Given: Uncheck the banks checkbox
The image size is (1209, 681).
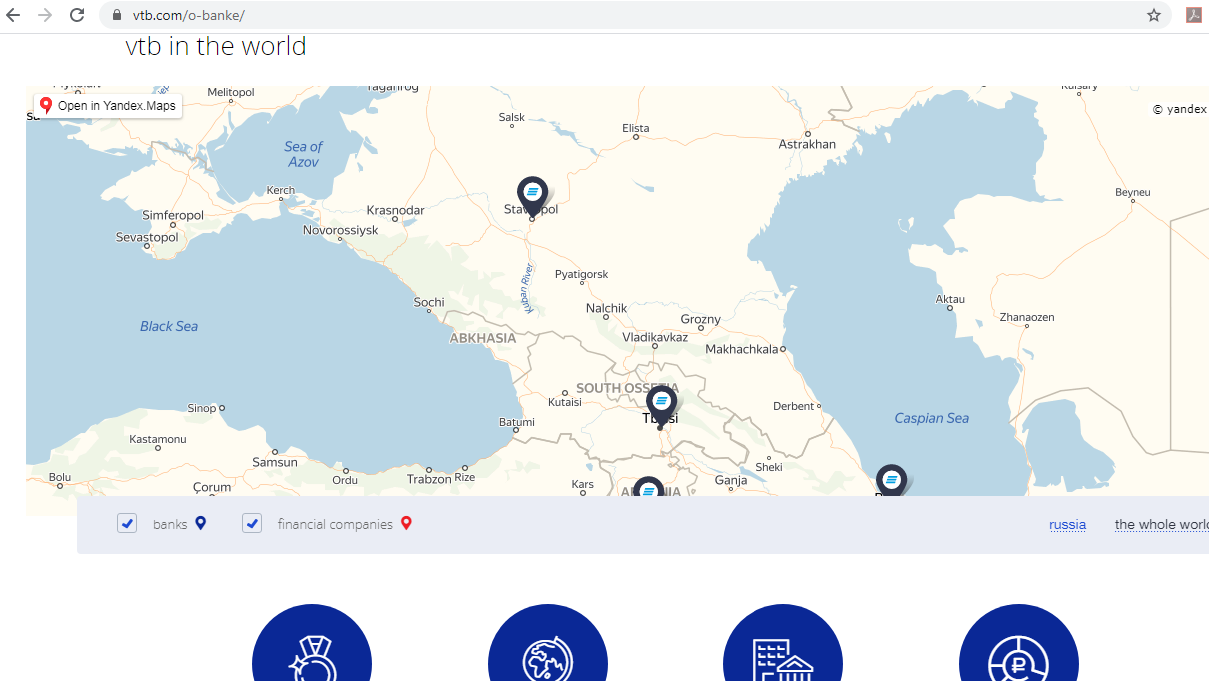Looking at the screenshot, I should [127, 523].
